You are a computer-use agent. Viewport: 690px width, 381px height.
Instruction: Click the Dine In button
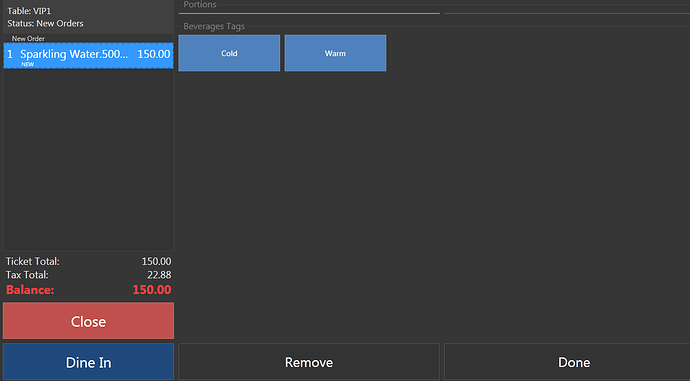tap(88, 362)
